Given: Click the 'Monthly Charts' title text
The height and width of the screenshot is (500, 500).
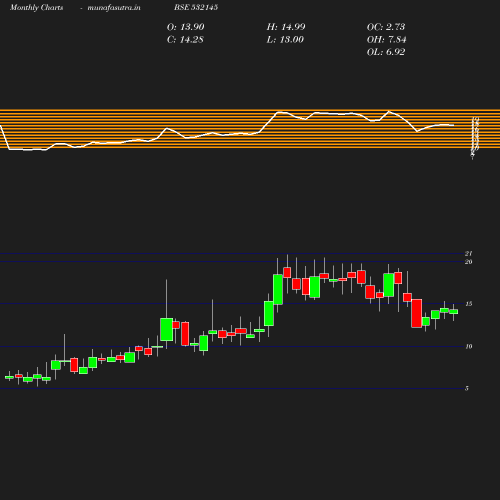Looking at the screenshot, I should (x=36, y=7).
